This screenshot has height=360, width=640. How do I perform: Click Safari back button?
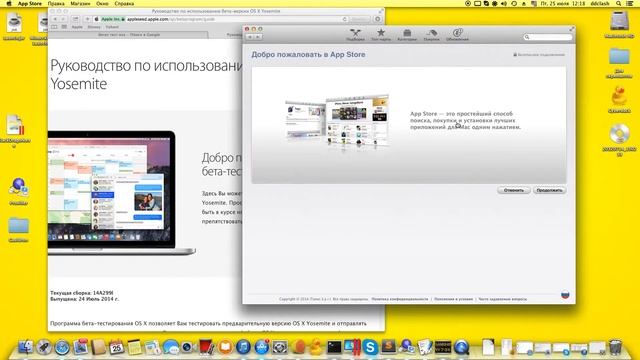tap(55, 19)
